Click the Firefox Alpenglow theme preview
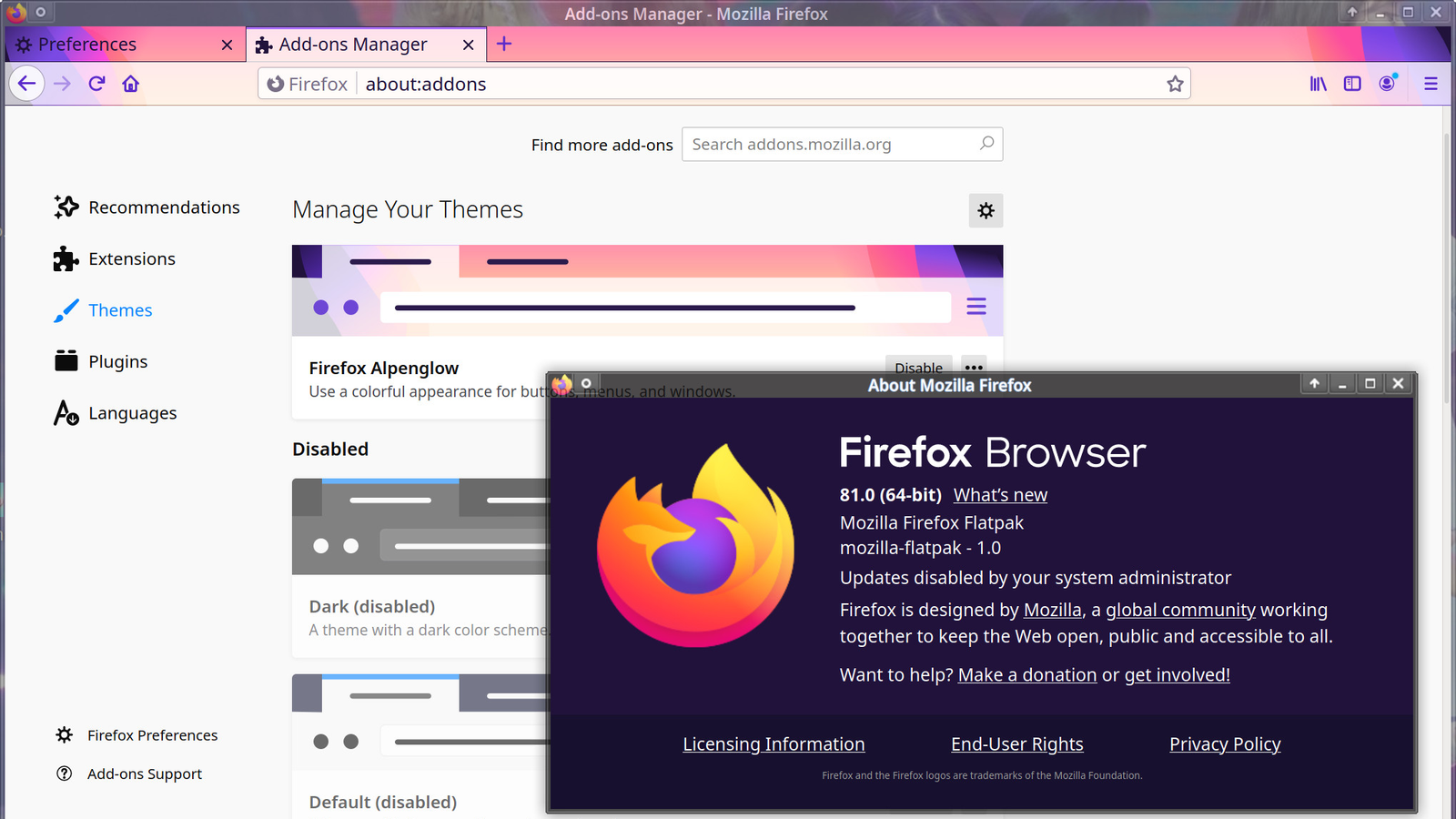 coord(647,290)
